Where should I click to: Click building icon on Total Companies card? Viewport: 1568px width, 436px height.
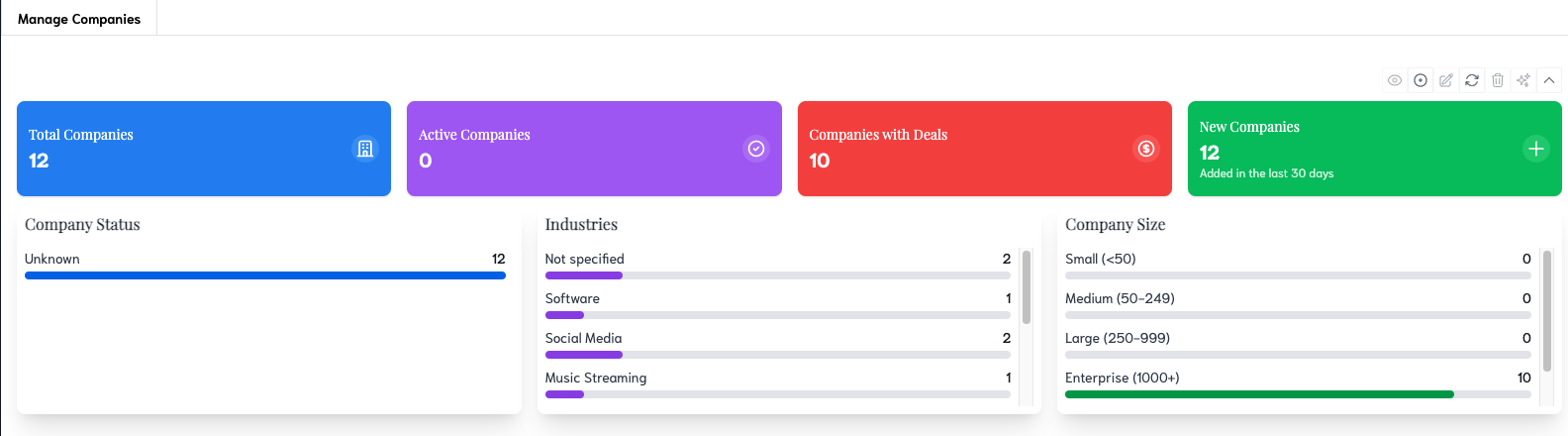(x=365, y=149)
